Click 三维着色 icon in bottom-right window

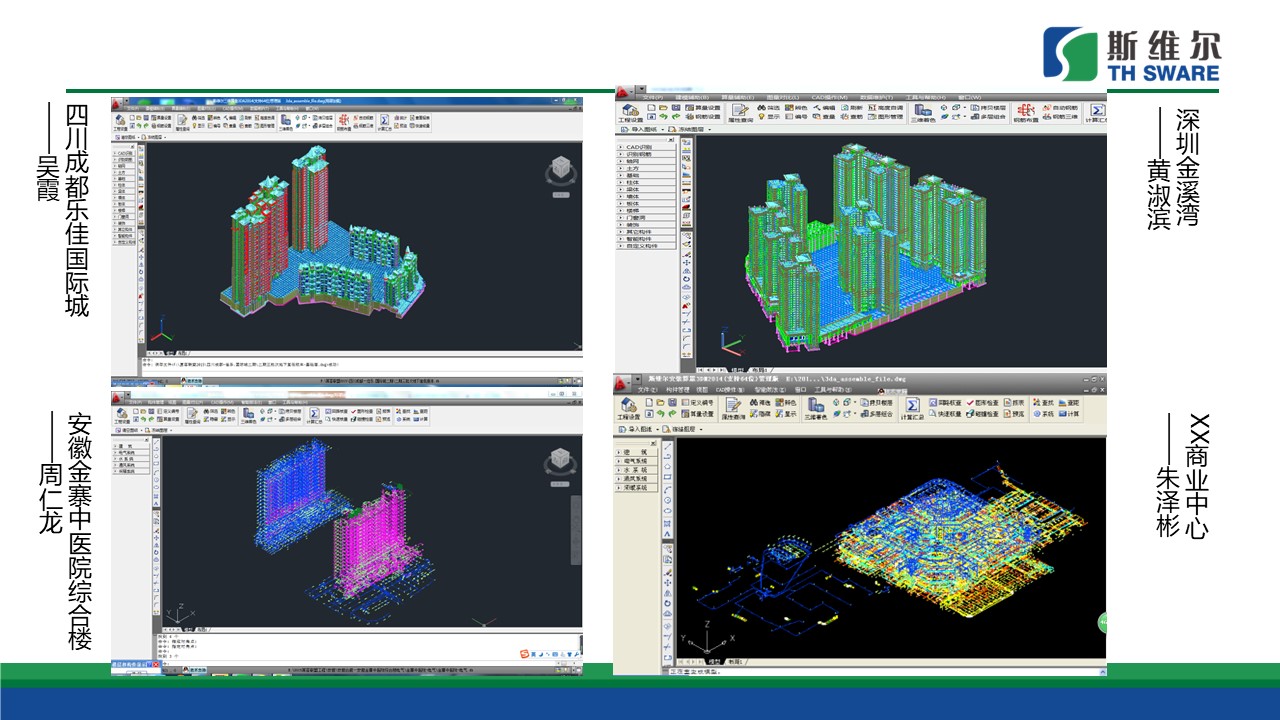pos(816,408)
